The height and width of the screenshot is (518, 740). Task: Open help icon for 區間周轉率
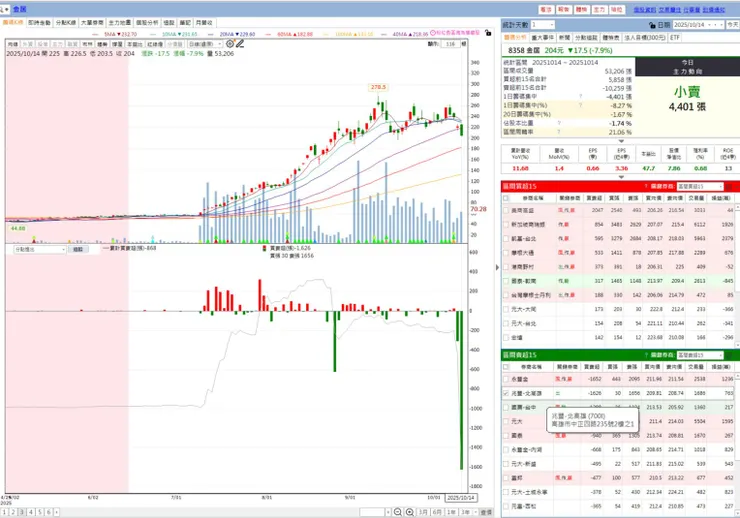(559, 132)
